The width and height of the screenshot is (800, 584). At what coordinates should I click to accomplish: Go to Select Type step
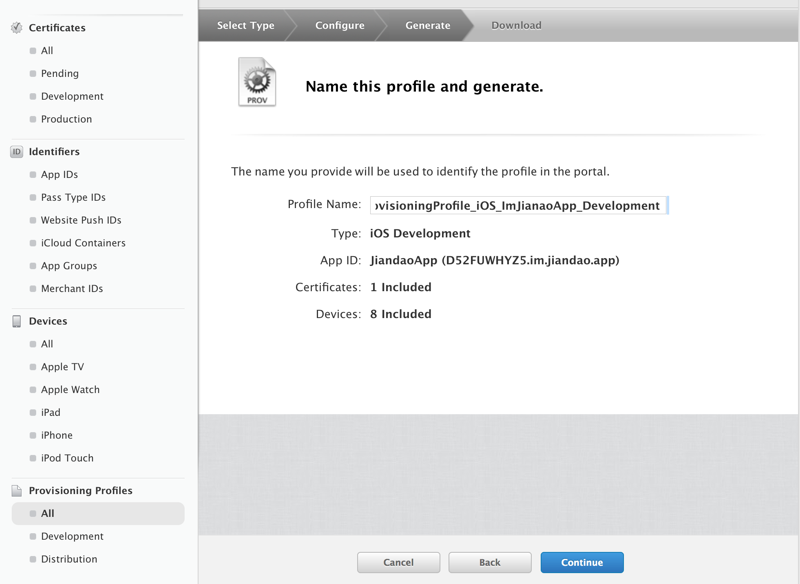pos(245,26)
